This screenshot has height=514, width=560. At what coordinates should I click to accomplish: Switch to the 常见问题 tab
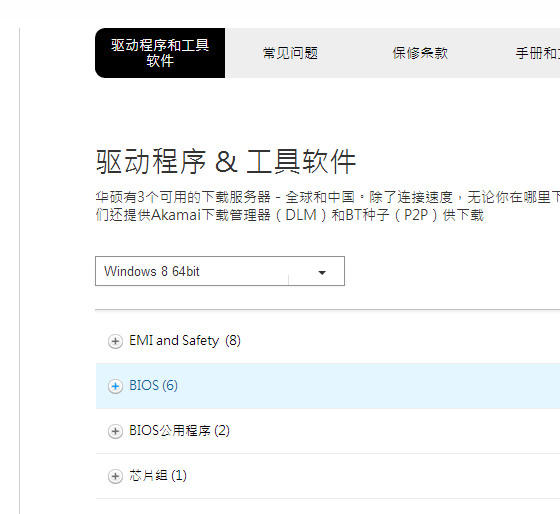click(x=290, y=53)
